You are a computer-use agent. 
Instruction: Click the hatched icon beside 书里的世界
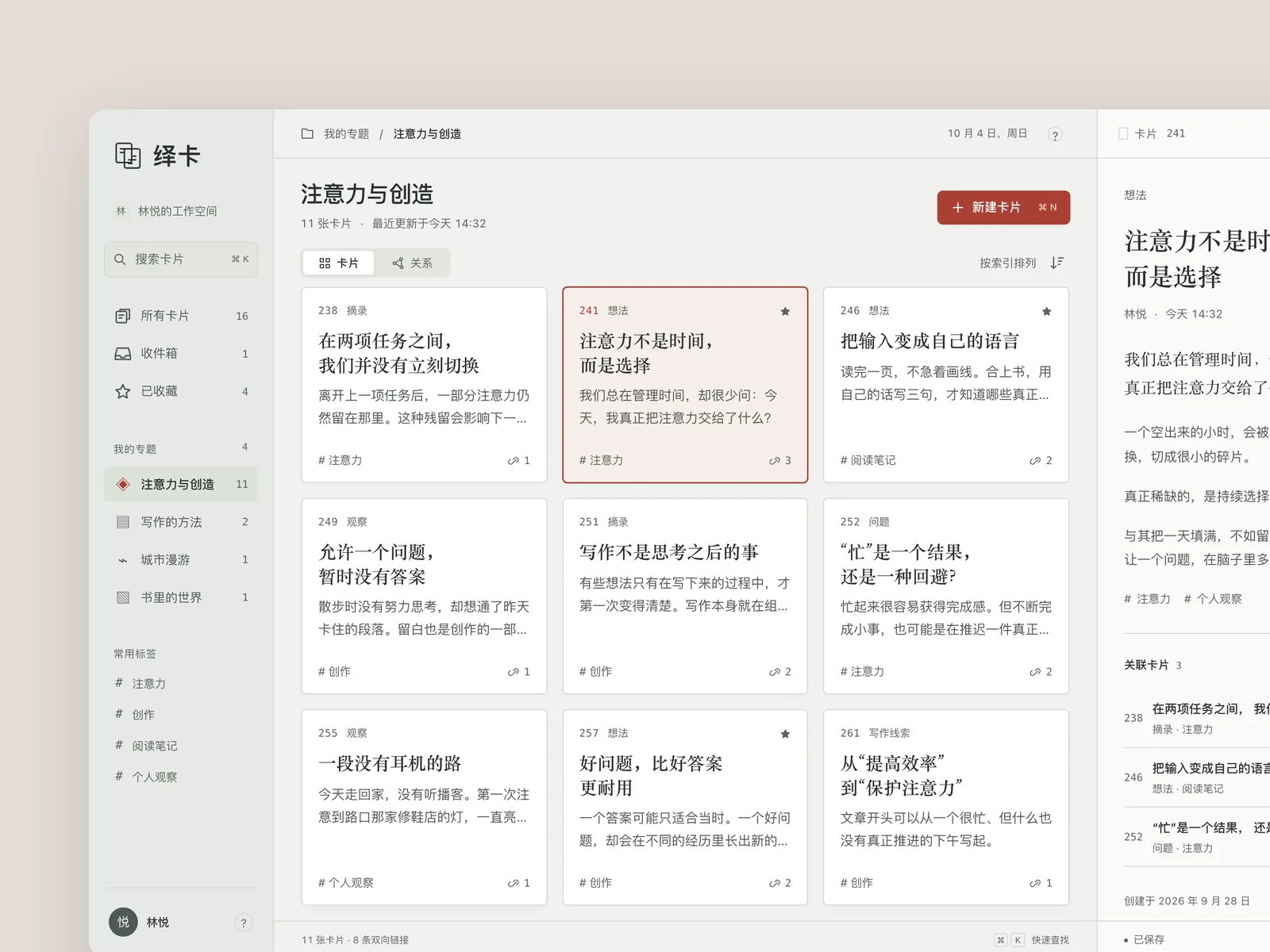[122, 597]
